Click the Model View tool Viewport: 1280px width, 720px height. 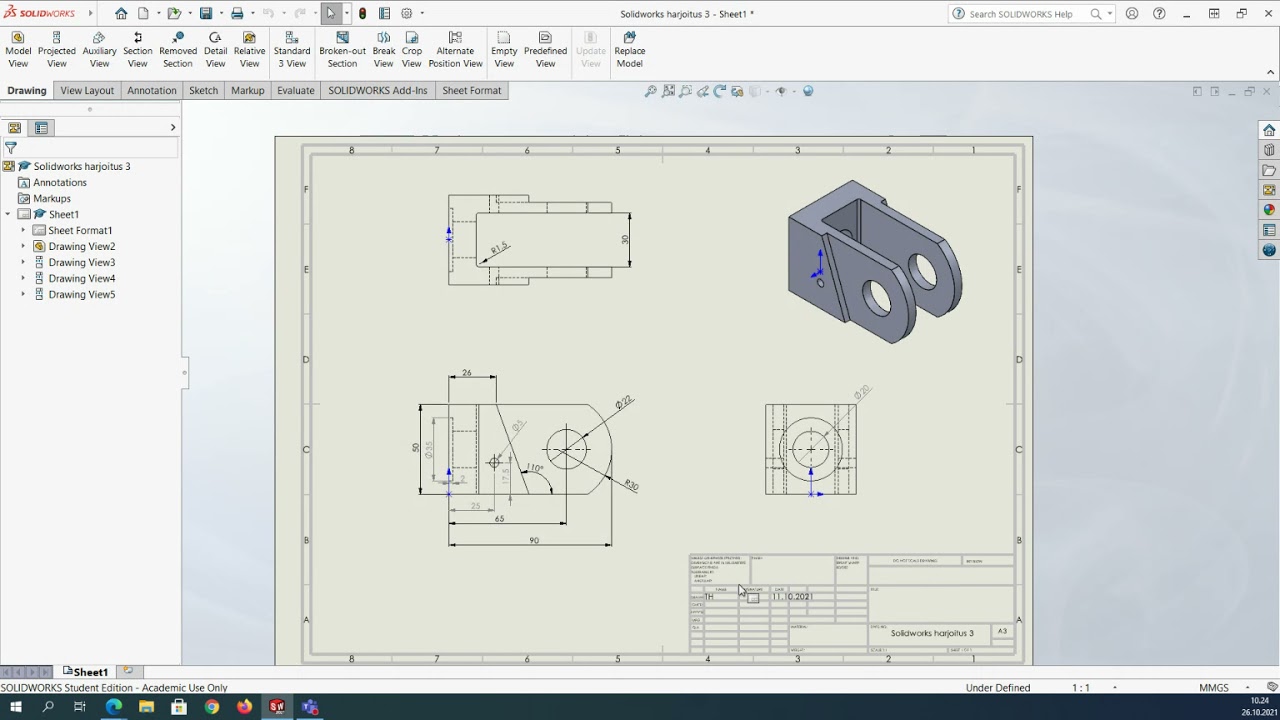point(18,50)
